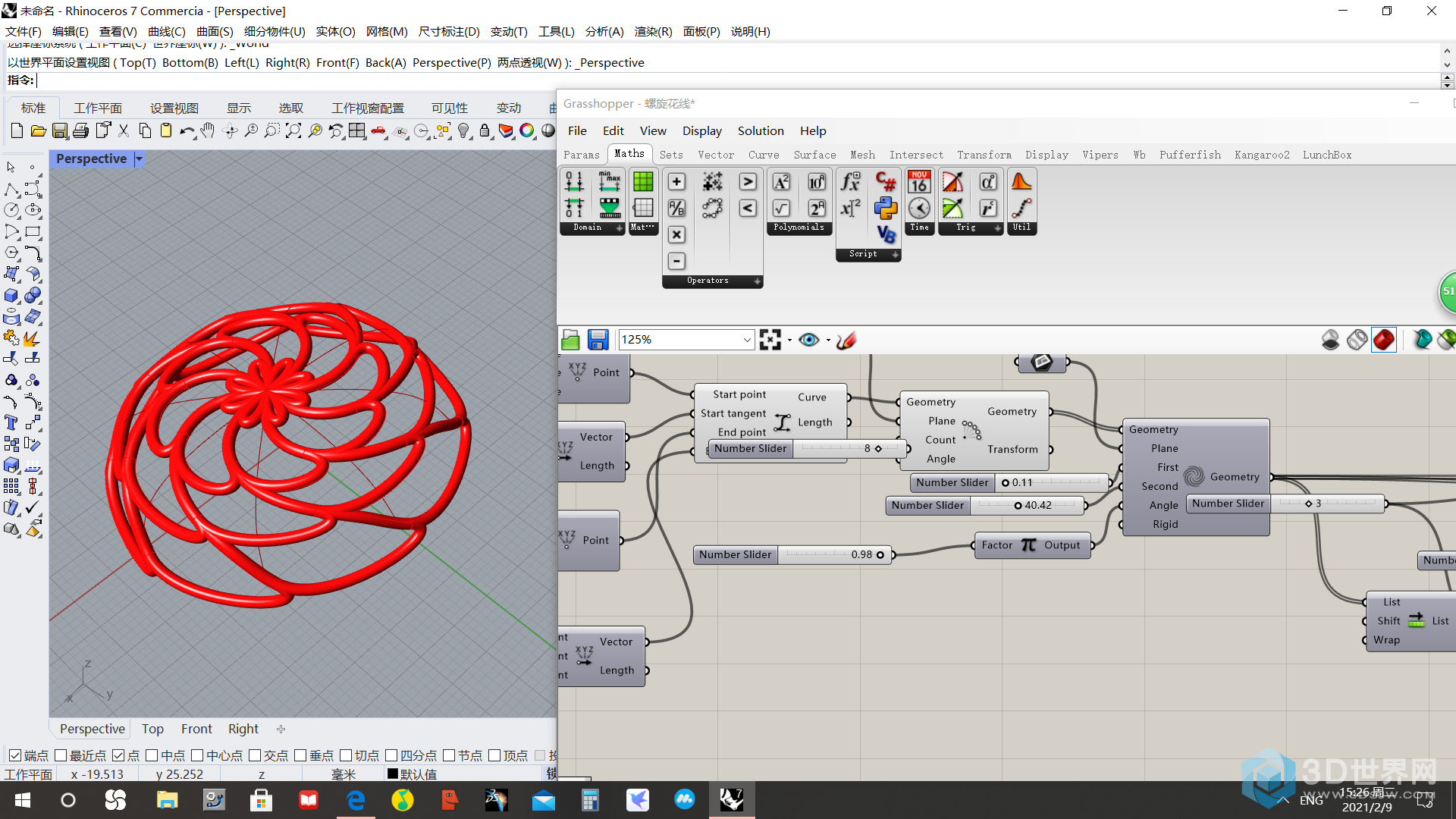Click the Grasshopper save file icon
This screenshot has height=819, width=1456.
[x=598, y=340]
